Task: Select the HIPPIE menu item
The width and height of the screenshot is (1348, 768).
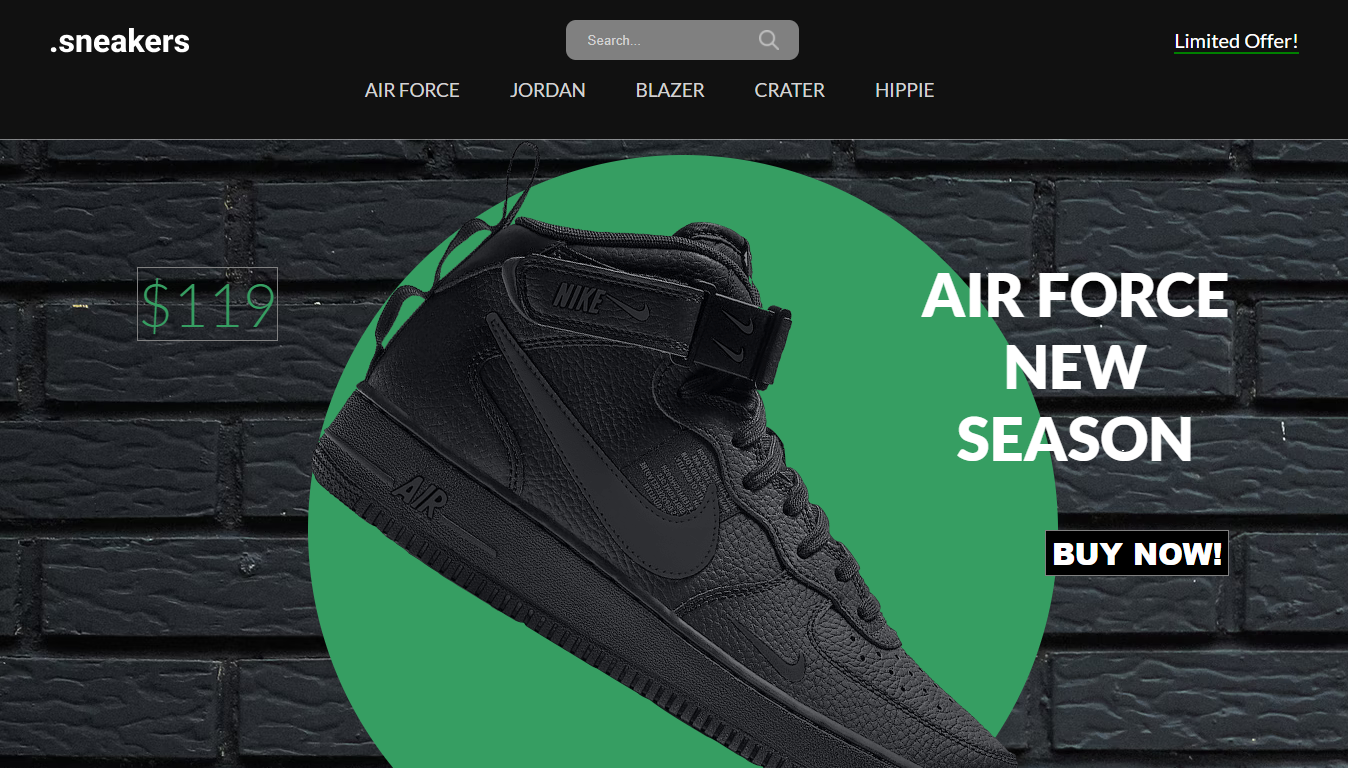Action: click(x=905, y=90)
